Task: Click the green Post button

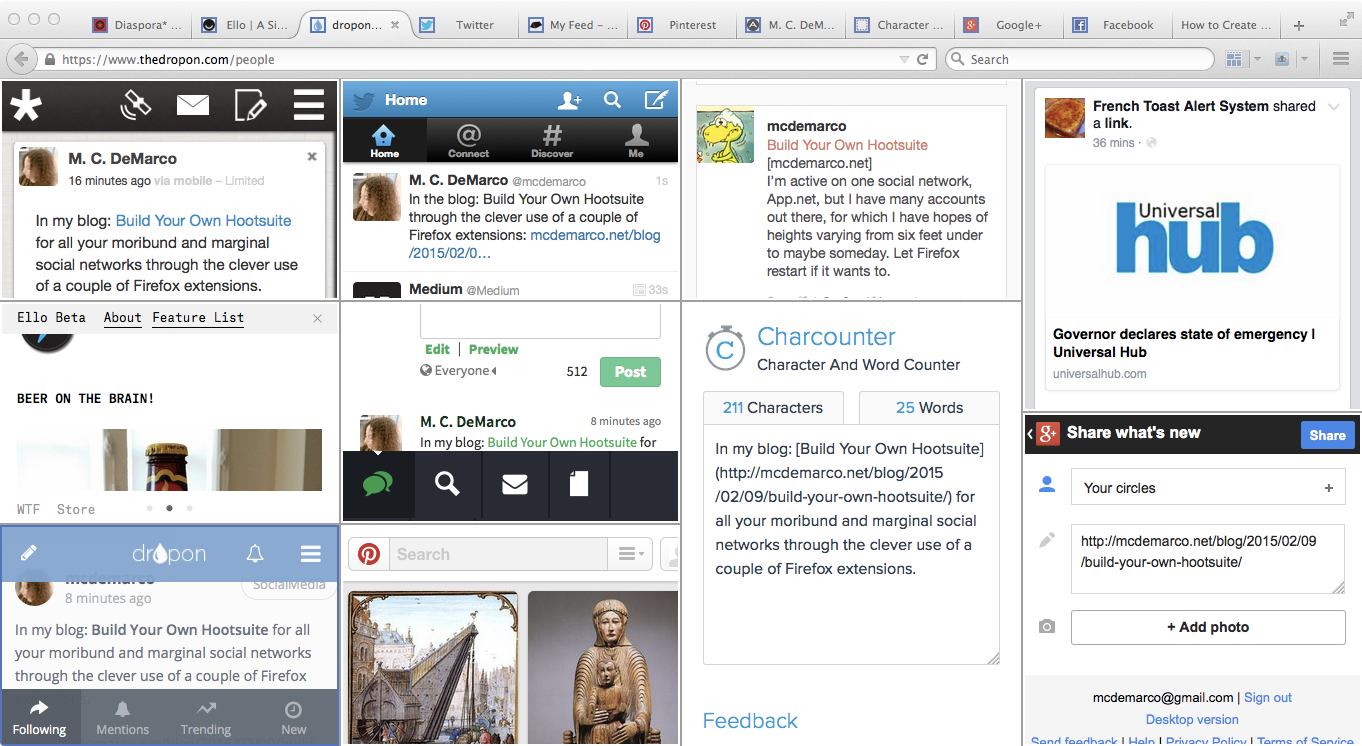Action: [x=630, y=371]
